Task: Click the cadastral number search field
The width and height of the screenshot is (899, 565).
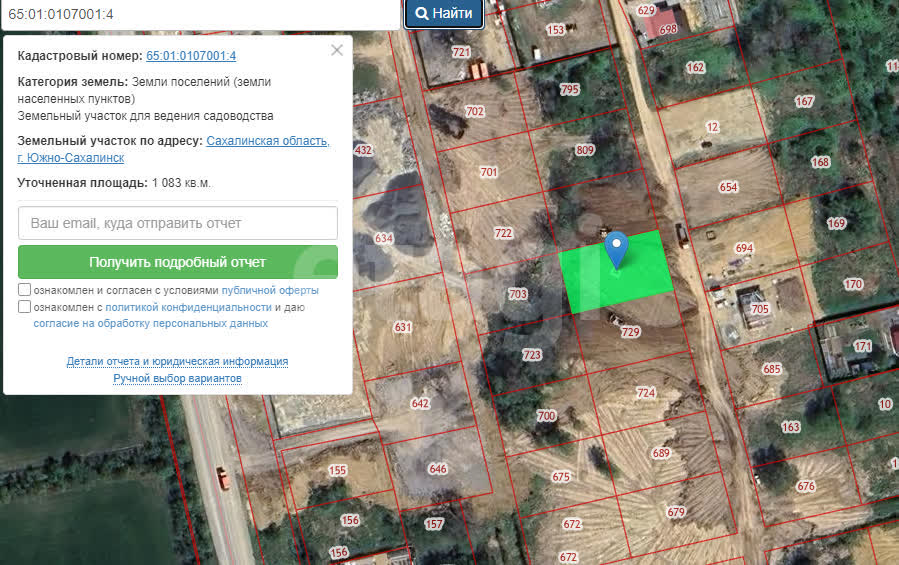Action: coord(198,14)
